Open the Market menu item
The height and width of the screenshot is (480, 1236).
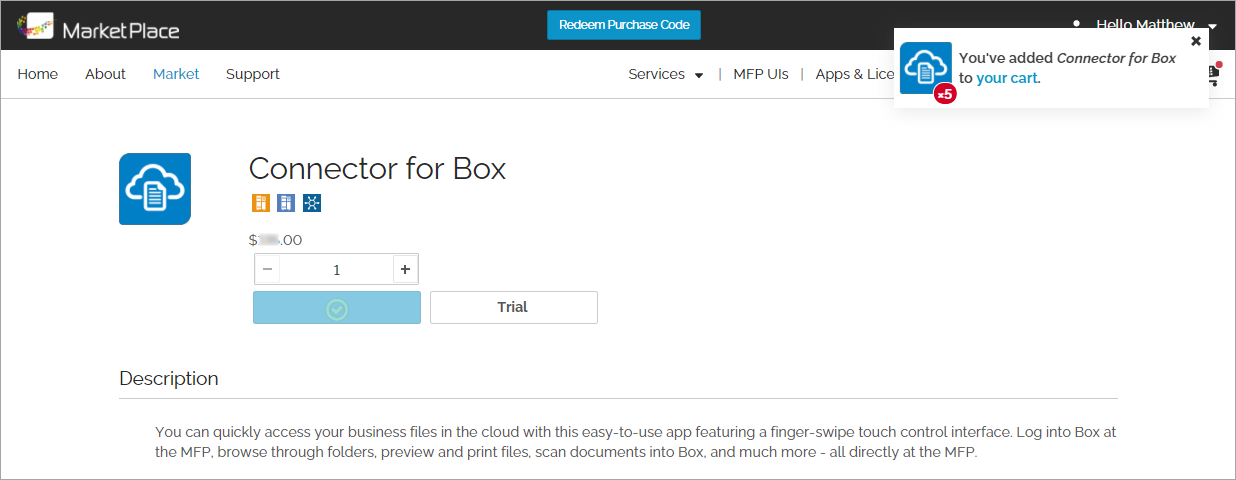tap(176, 74)
